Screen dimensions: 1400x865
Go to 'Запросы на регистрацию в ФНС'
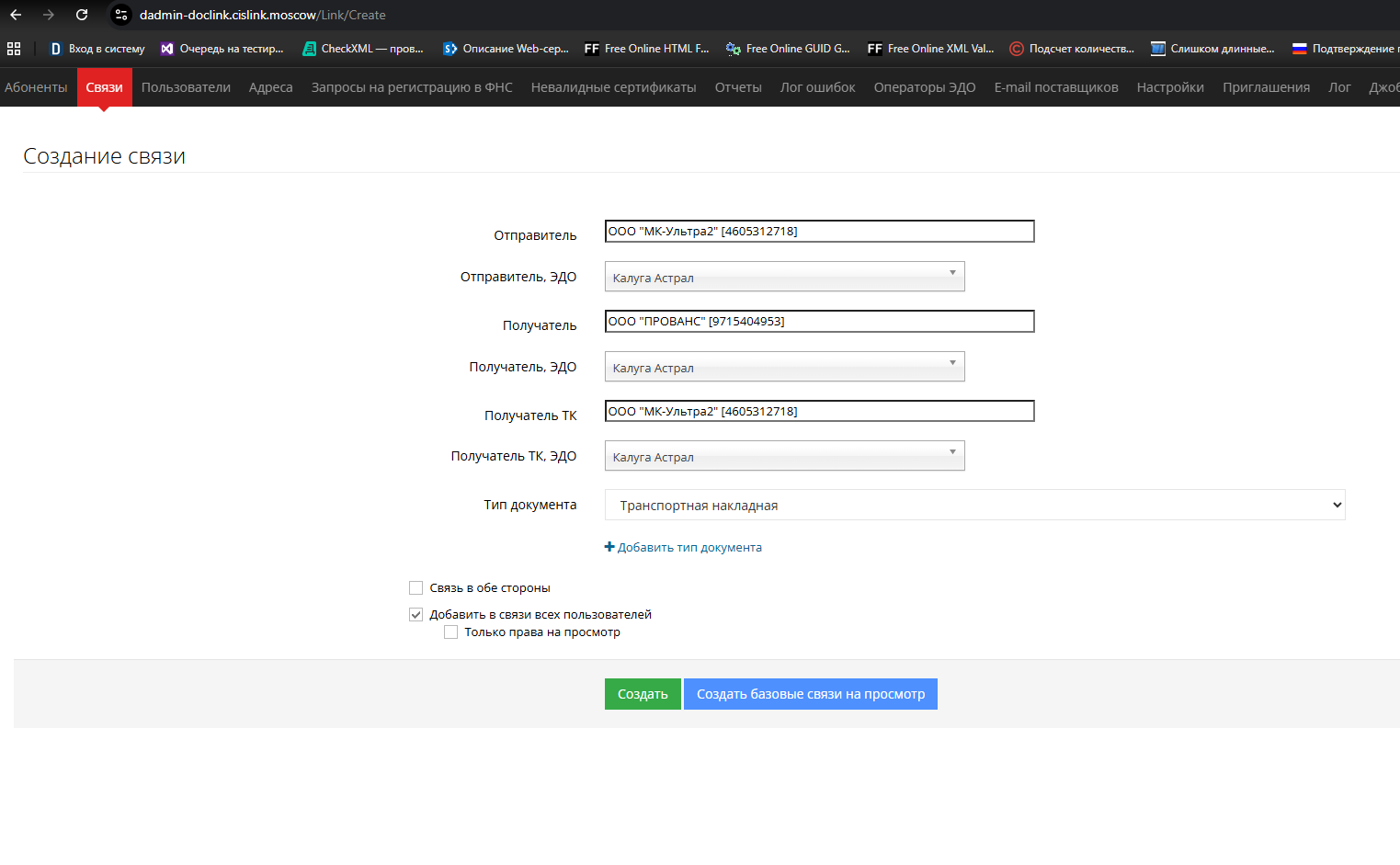tap(412, 87)
